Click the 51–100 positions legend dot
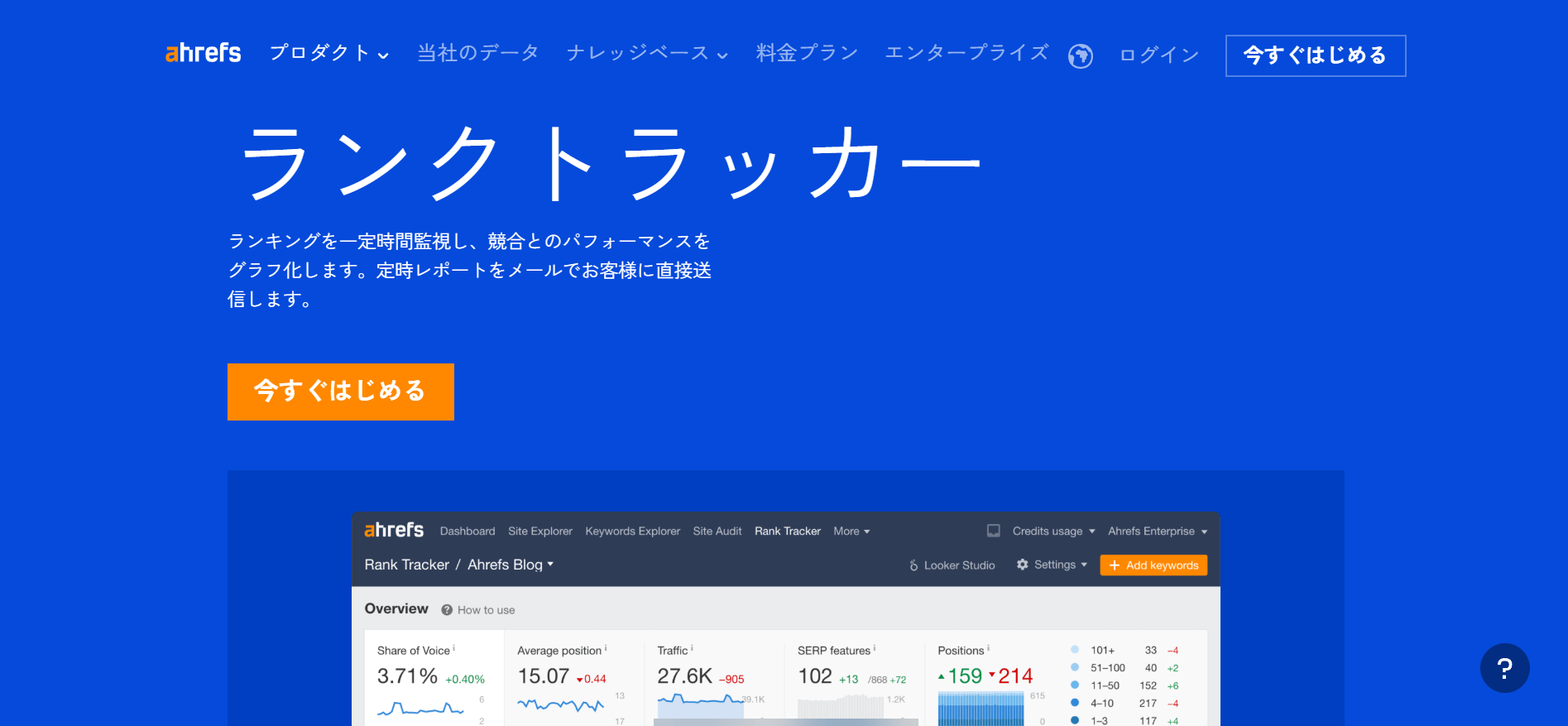The image size is (1568, 726). [1075, 667]
